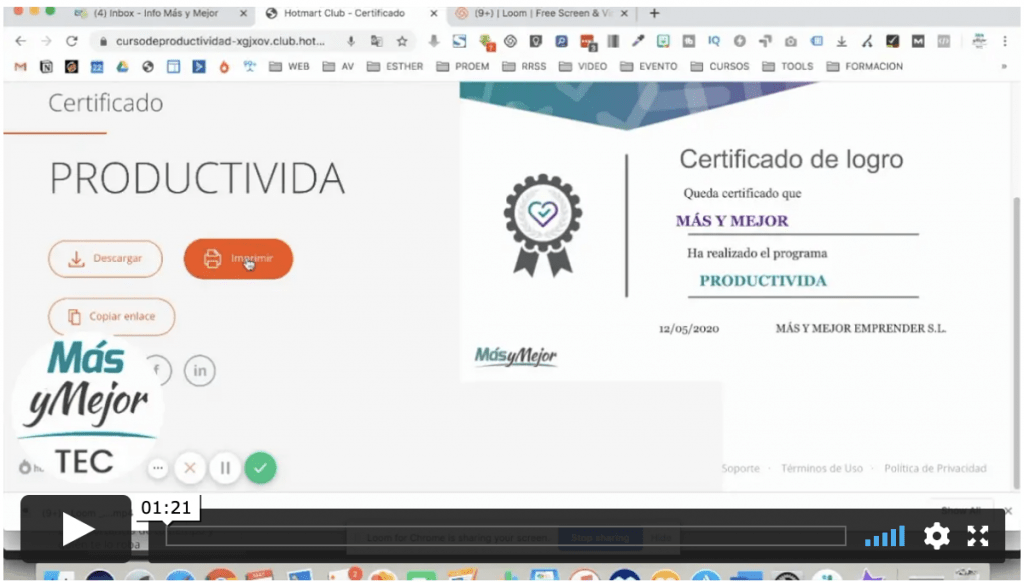Viewport: 1024px width, 582px height.
Task: Bookmark this page with star icon
Action: click(402, 41)
